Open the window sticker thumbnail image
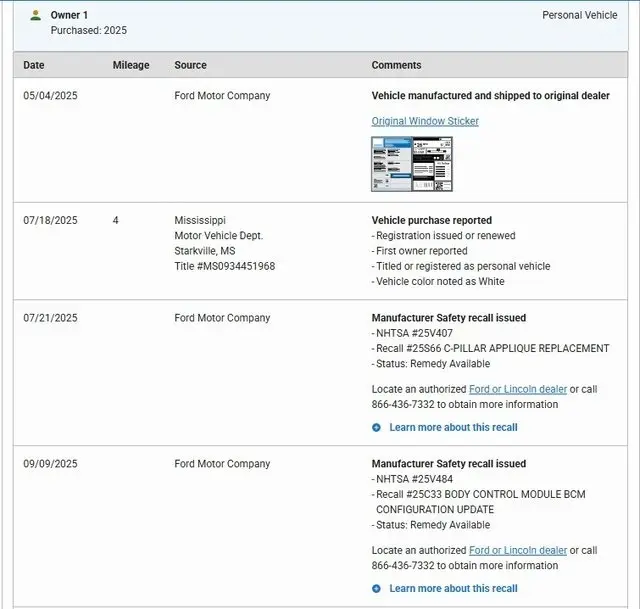 coord(411,164)
